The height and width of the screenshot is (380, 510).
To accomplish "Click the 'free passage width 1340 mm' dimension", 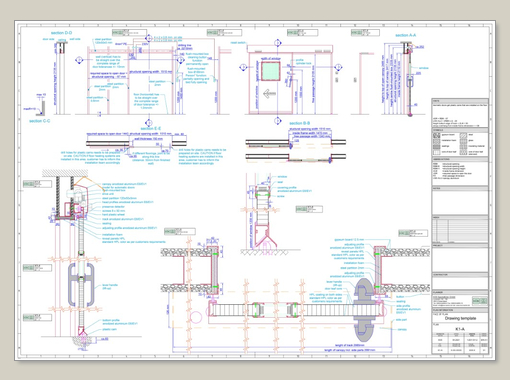I will (x=312, y=136).
